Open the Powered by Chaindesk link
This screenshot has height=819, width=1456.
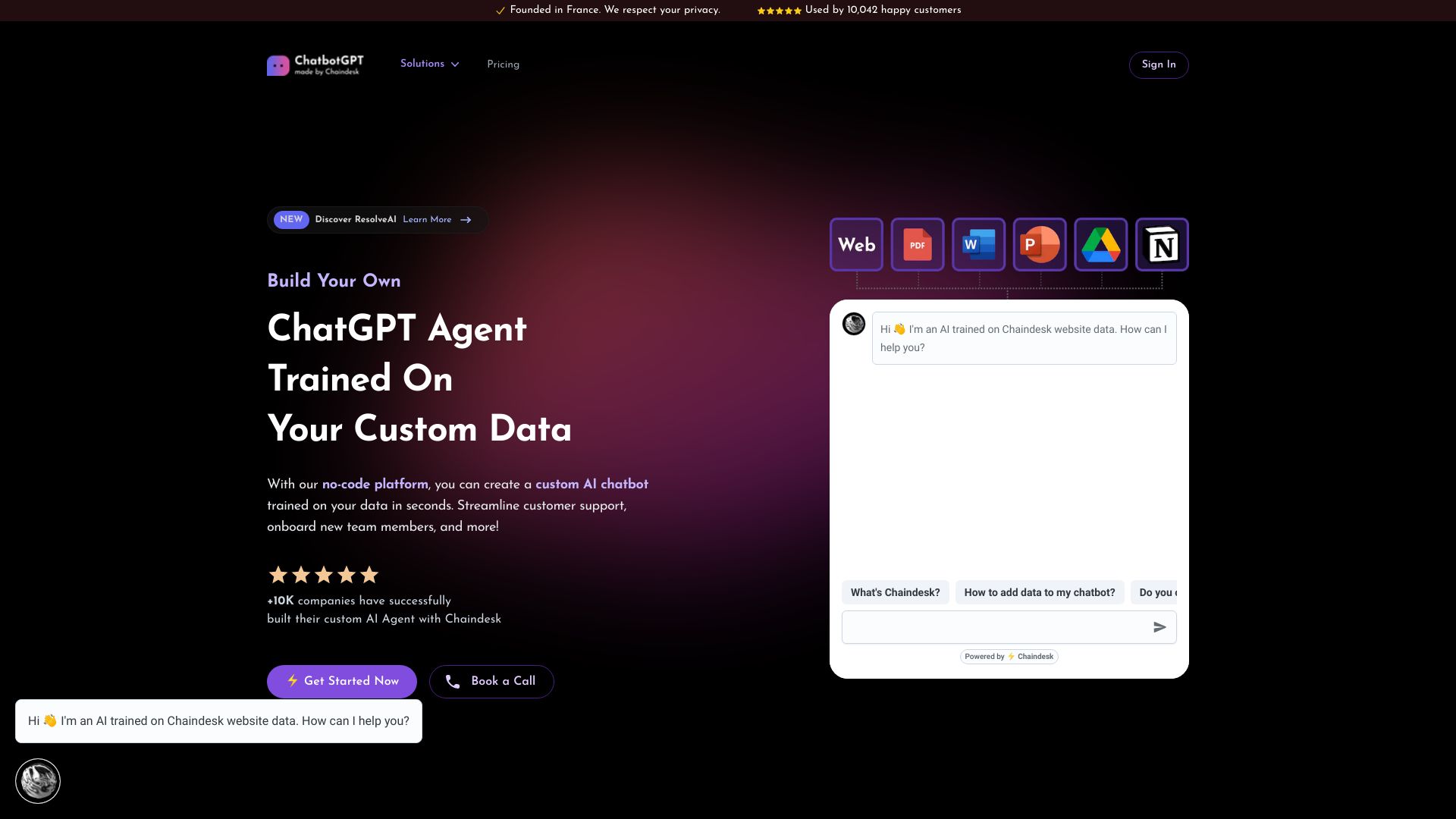[1009, 657]
